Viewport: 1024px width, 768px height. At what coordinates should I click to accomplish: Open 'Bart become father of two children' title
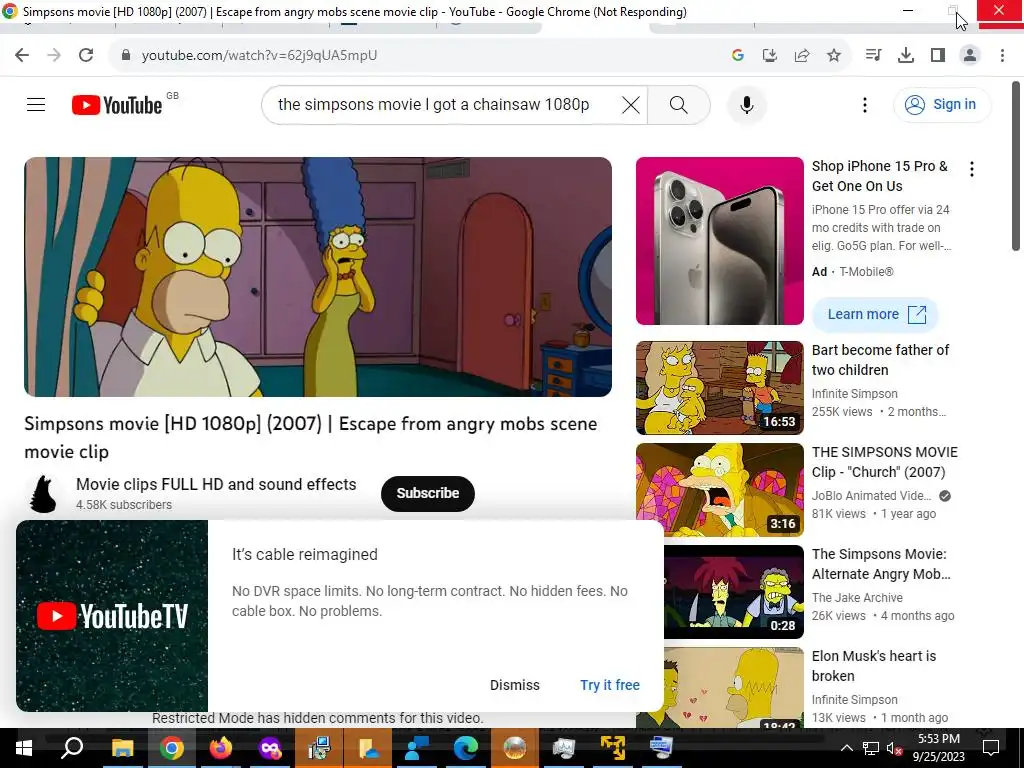[880, 360]
